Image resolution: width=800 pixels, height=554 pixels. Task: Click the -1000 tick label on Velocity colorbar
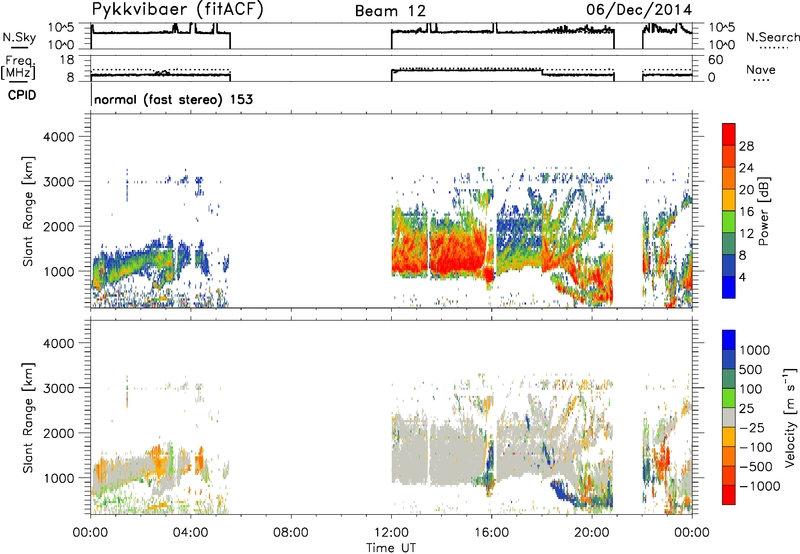759,486
